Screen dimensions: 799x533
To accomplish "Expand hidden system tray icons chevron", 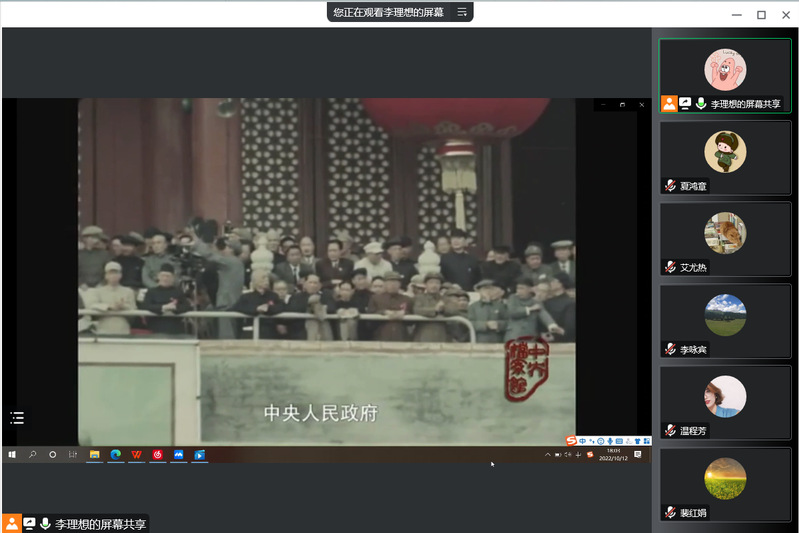I will pyautogui.click(x=547, y=455).
